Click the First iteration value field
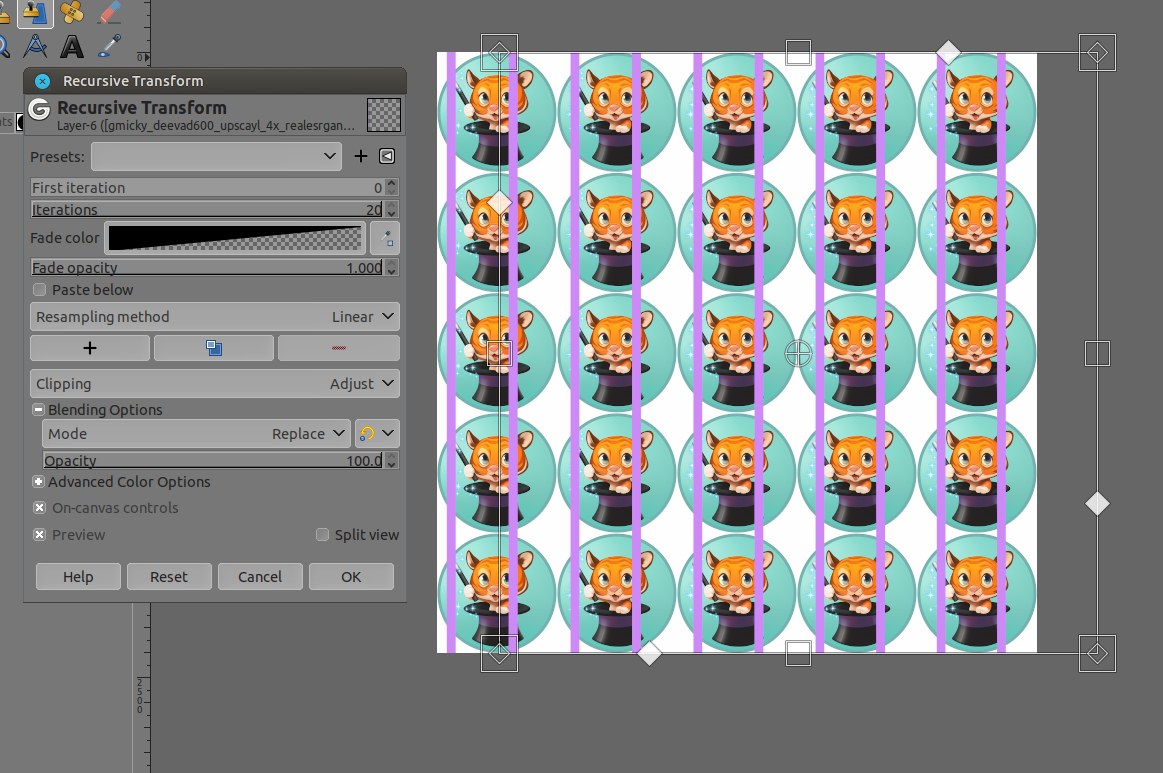This screenshot has width=1163, height=773. [x=207, y=187]
